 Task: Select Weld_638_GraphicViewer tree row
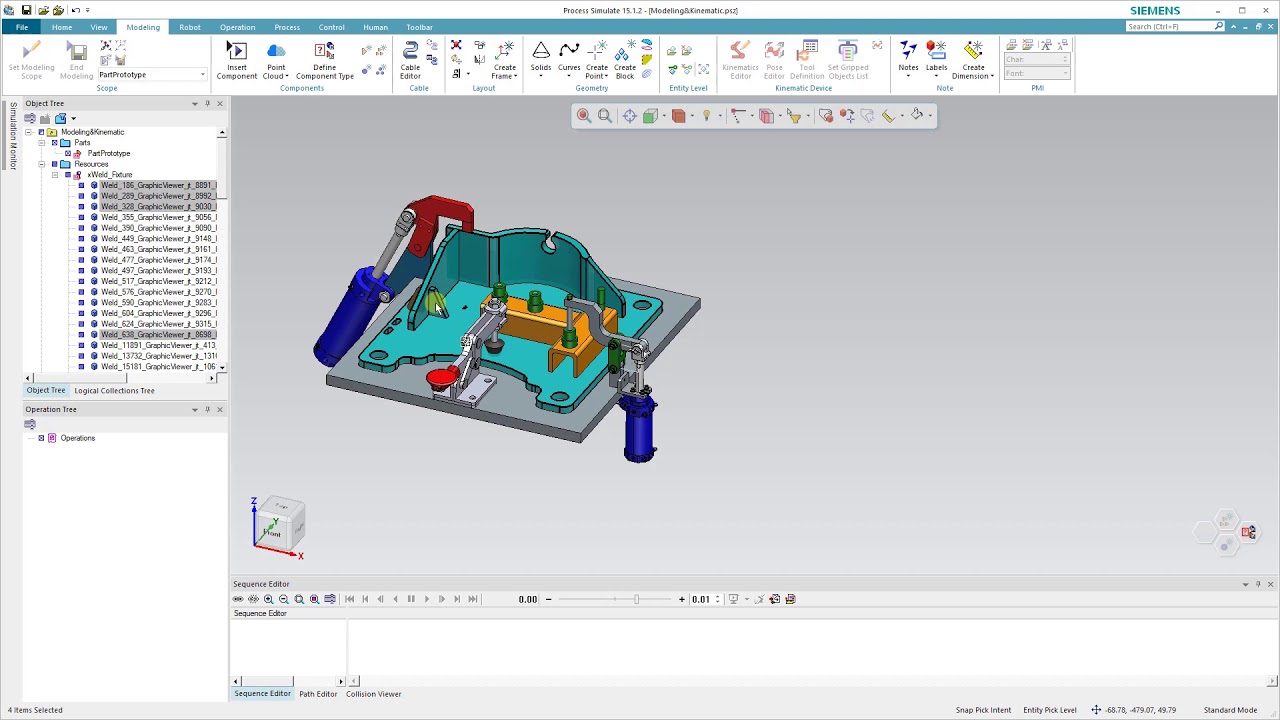[x=157, y=335]
